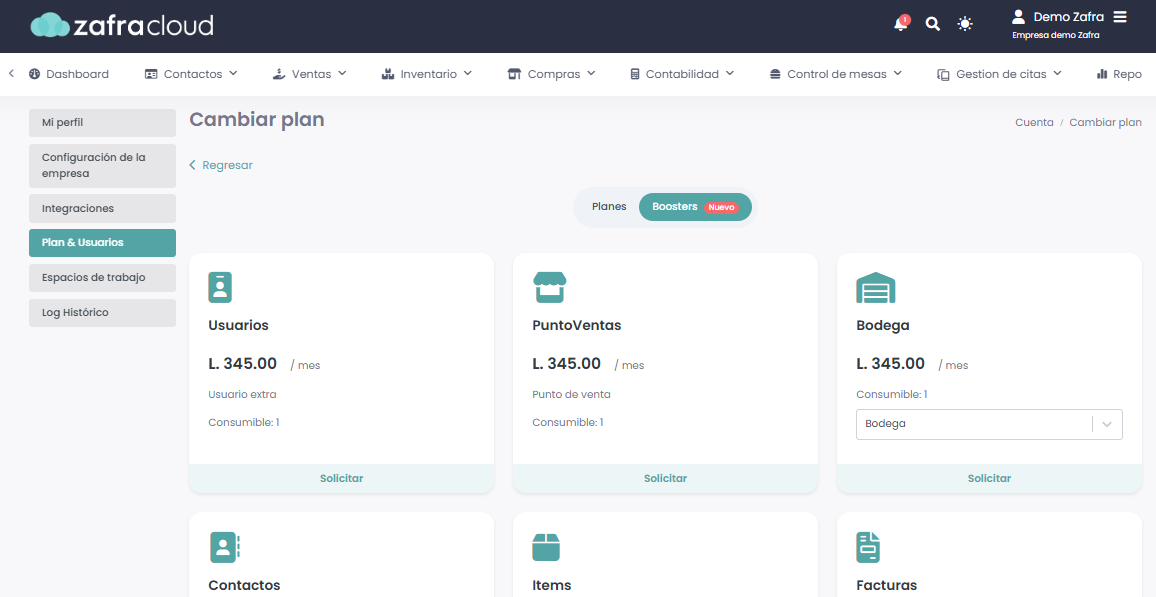Click the Contactos address book card icon

pos(224,547)
